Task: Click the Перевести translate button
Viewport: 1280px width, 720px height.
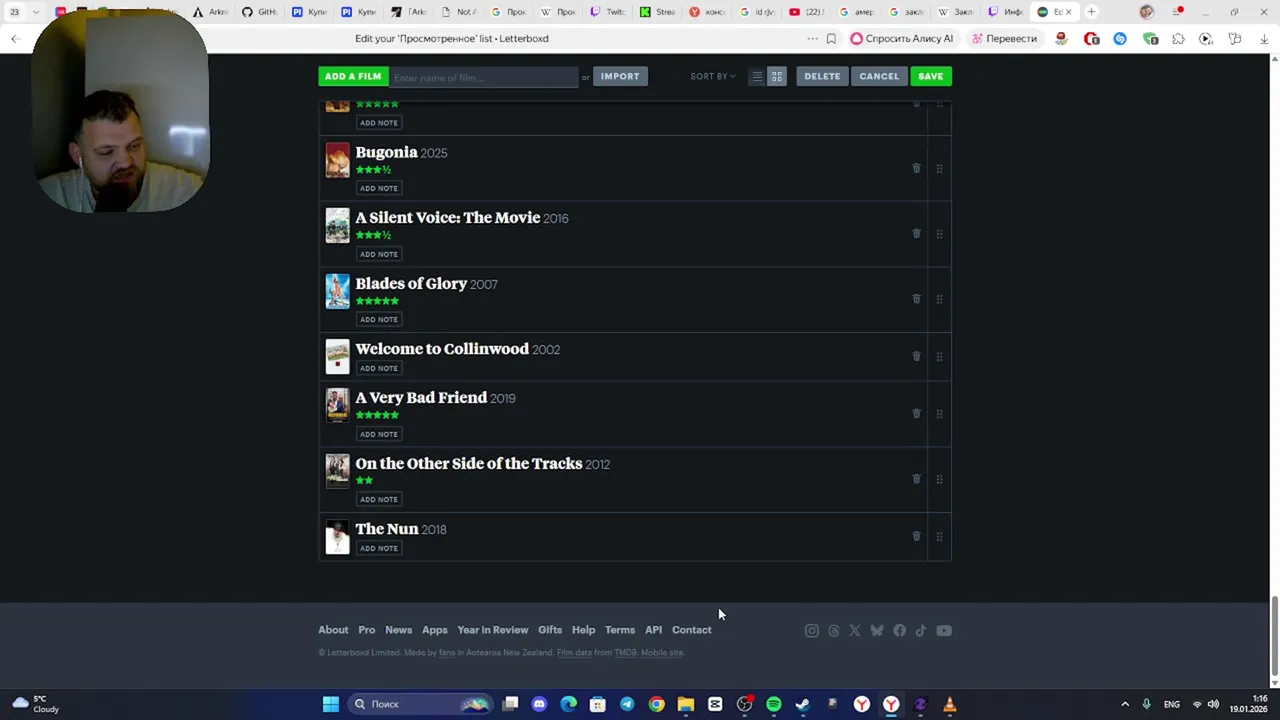Action: tap(1004, 39)
